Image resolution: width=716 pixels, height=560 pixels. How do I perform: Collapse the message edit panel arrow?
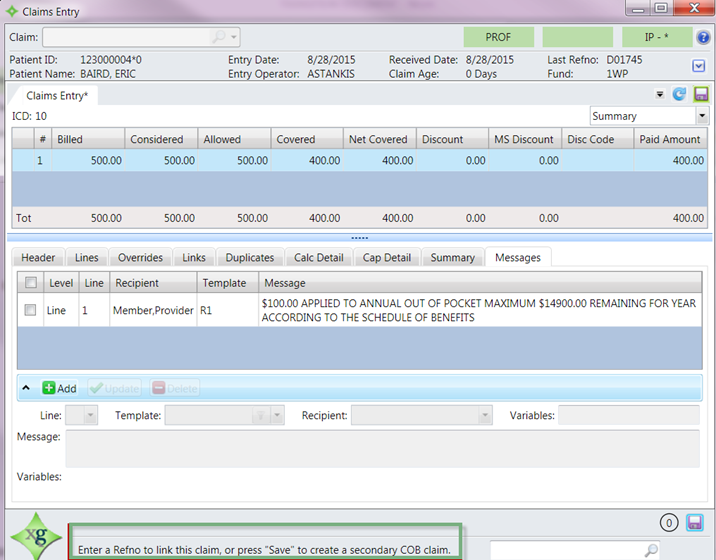[27, 388]
